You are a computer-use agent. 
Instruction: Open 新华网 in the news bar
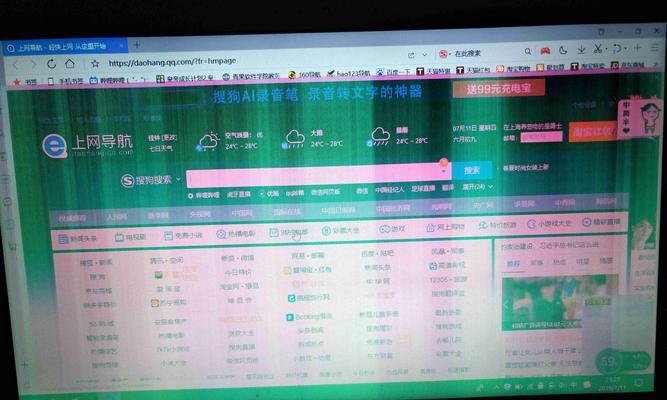pos(158,215)
